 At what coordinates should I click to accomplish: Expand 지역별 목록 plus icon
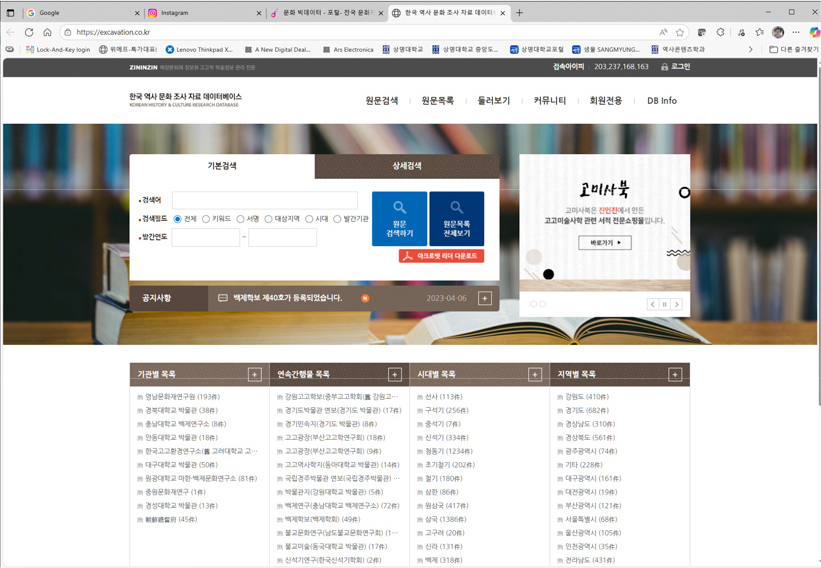(x=675, y=375)
